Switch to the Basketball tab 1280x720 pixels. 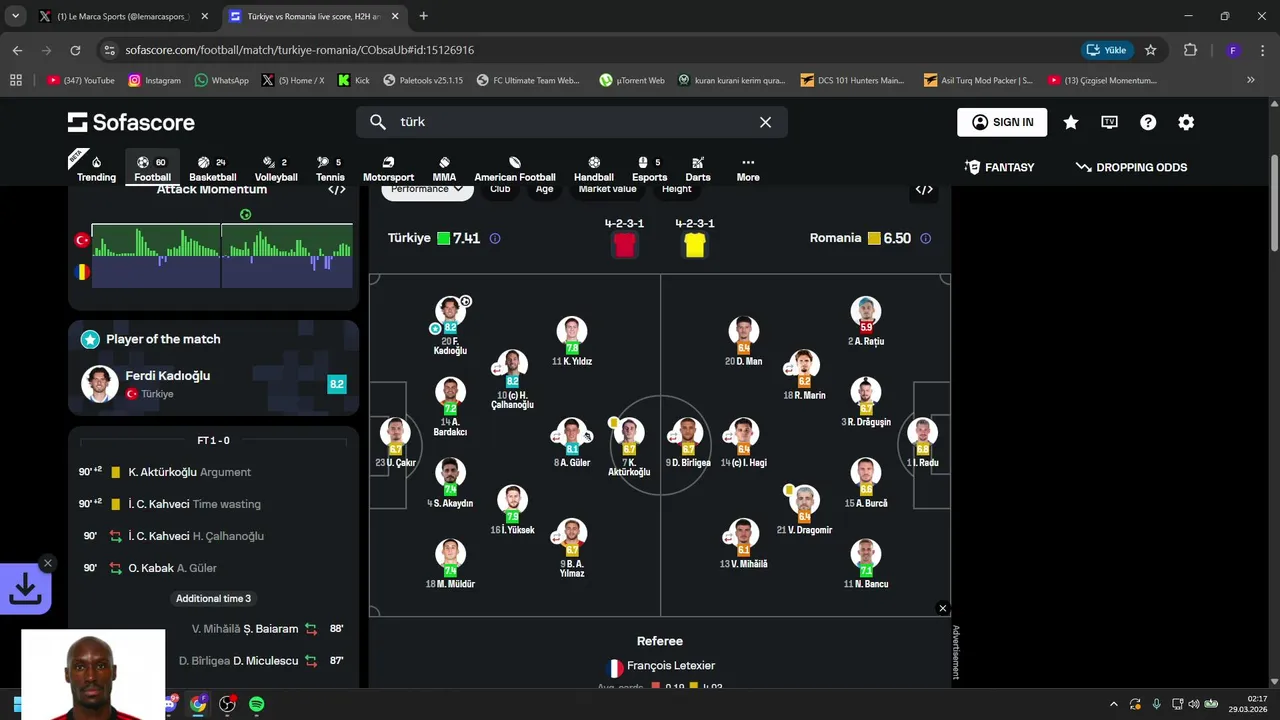coord(212,168)
